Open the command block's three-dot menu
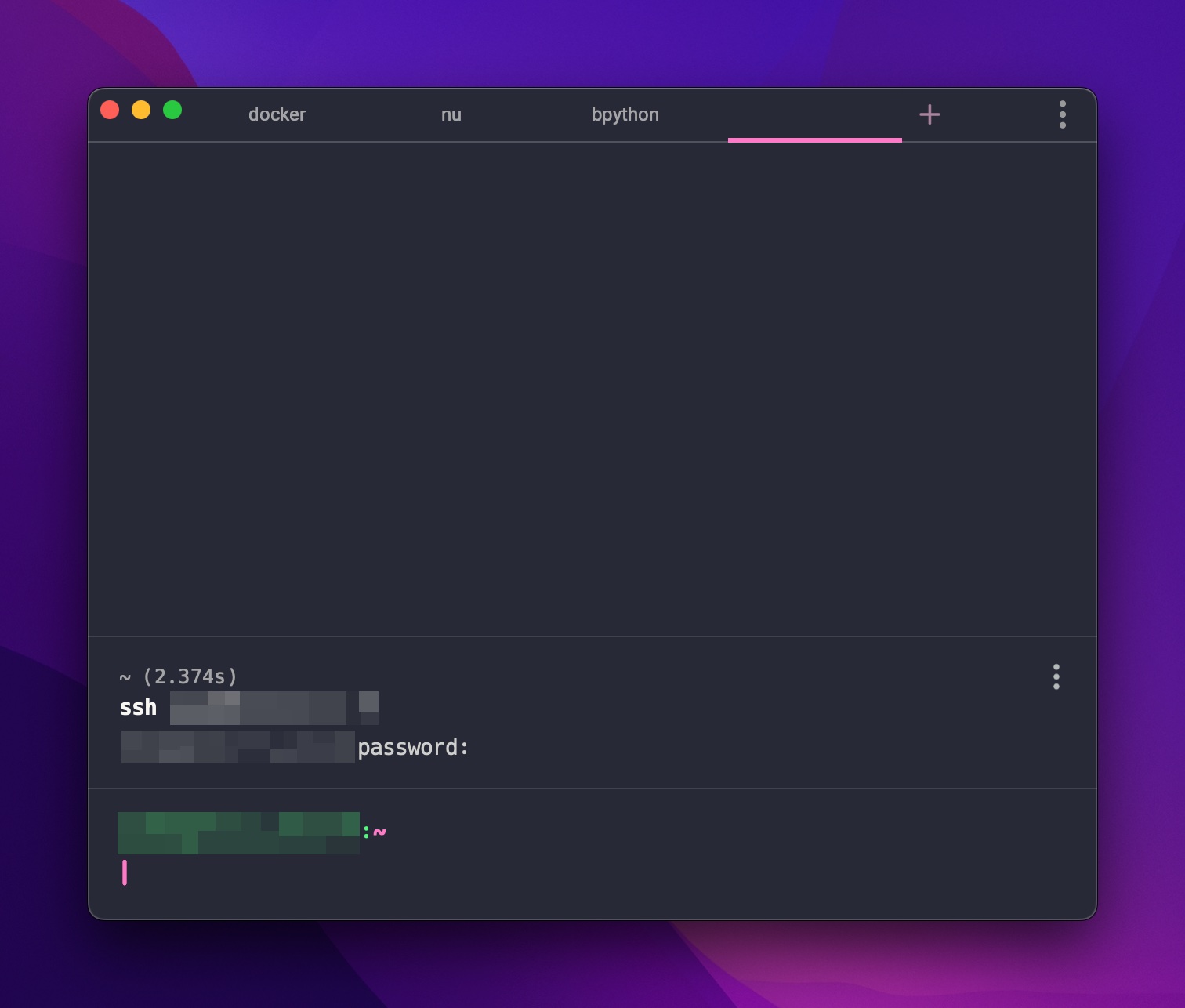Image resolution: width=1185 pixels, height=1008 pixels. click(x=1056, y=676)
